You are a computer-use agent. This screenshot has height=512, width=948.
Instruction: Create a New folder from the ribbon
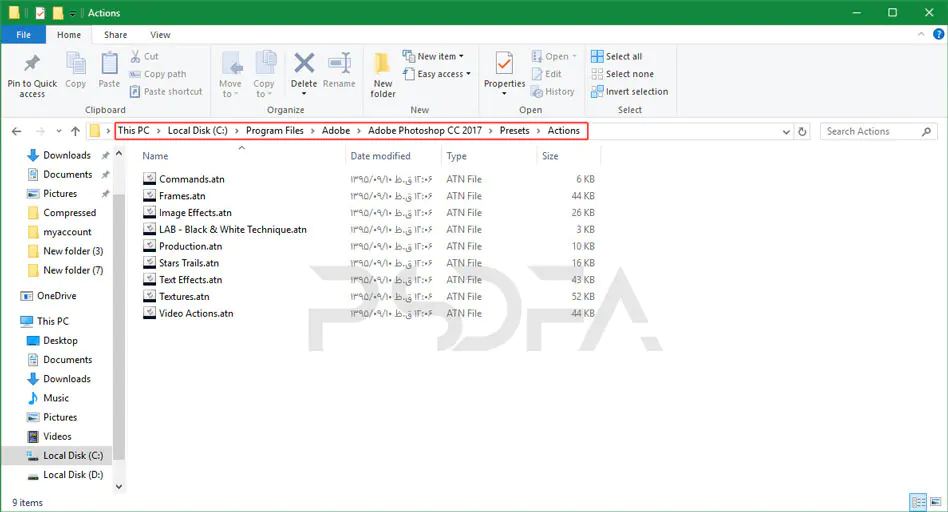click(x=383, y=74)
